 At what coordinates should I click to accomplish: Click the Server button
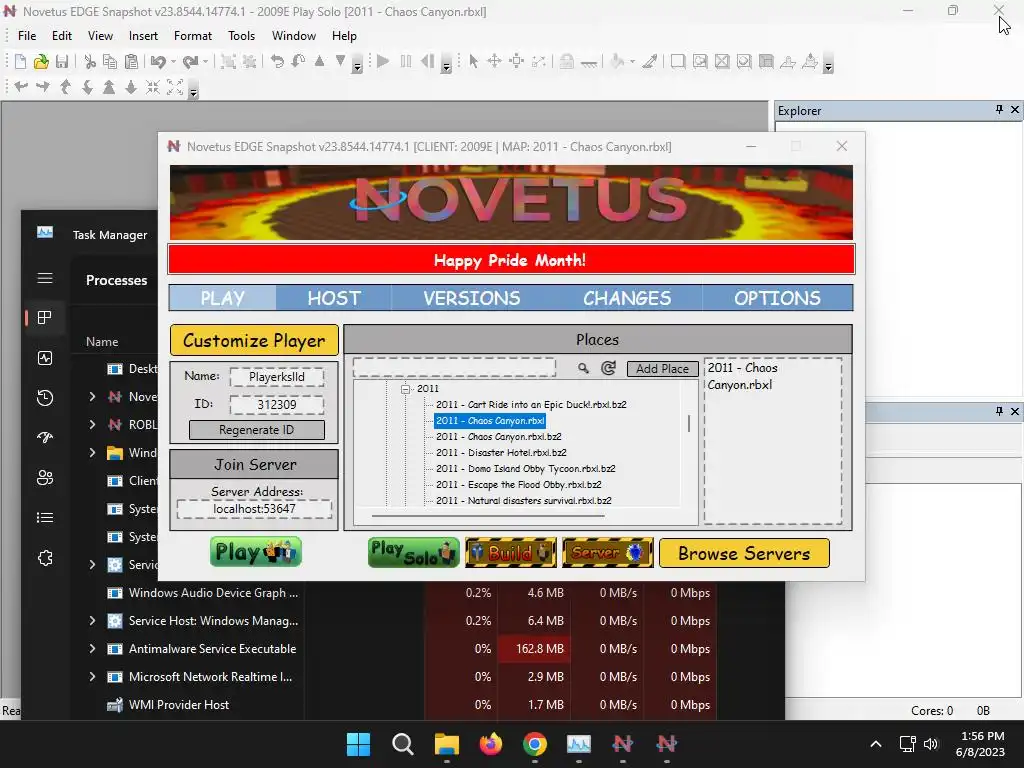(607, 552)
